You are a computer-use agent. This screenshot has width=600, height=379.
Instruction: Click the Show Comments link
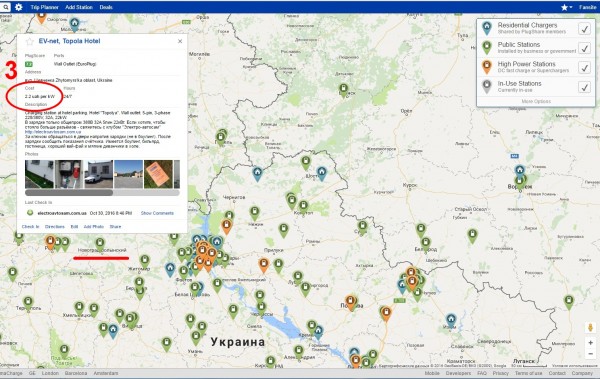click(x=157, y=213)
